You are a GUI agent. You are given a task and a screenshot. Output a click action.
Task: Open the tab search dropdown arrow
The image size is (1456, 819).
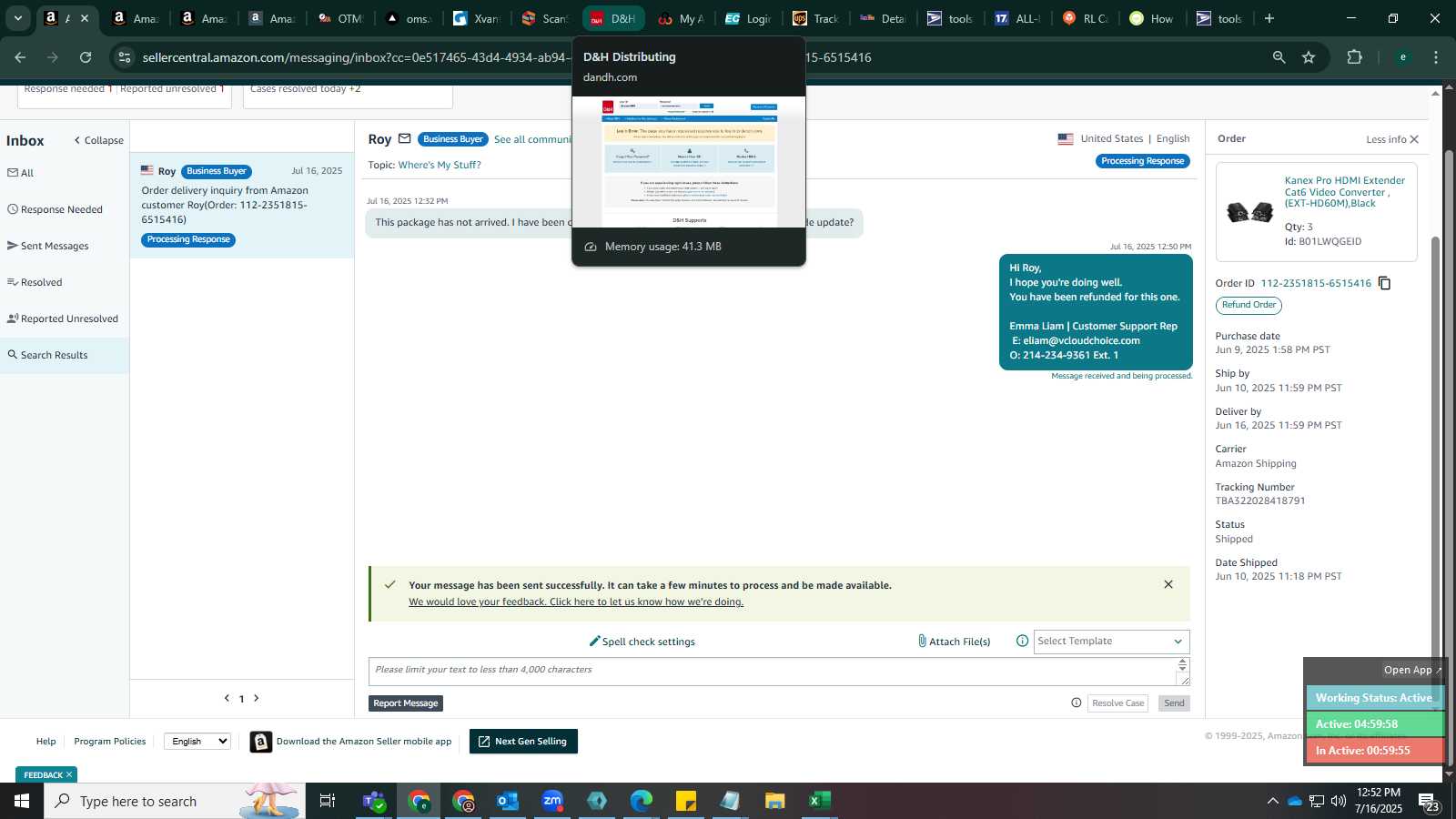click(x=17, y=18)
